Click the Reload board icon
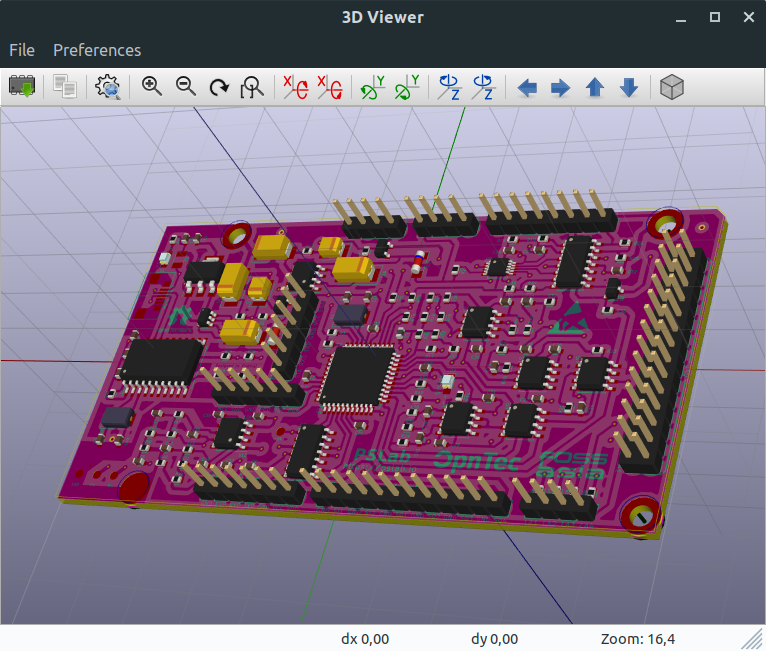 (x=22, y=88)
